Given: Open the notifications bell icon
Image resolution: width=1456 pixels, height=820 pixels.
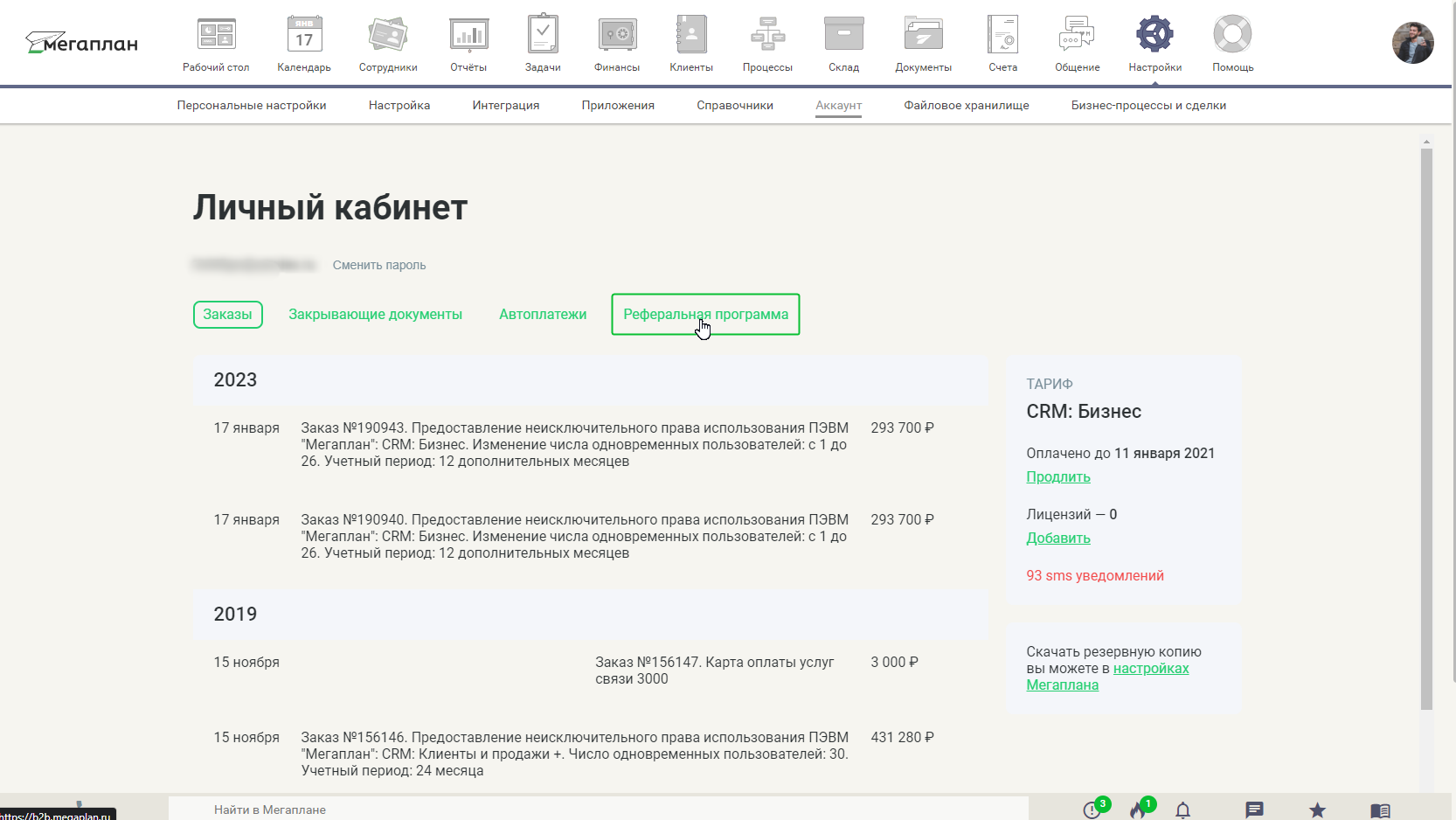Looking at the screenshot, I should coord(1183,810).
